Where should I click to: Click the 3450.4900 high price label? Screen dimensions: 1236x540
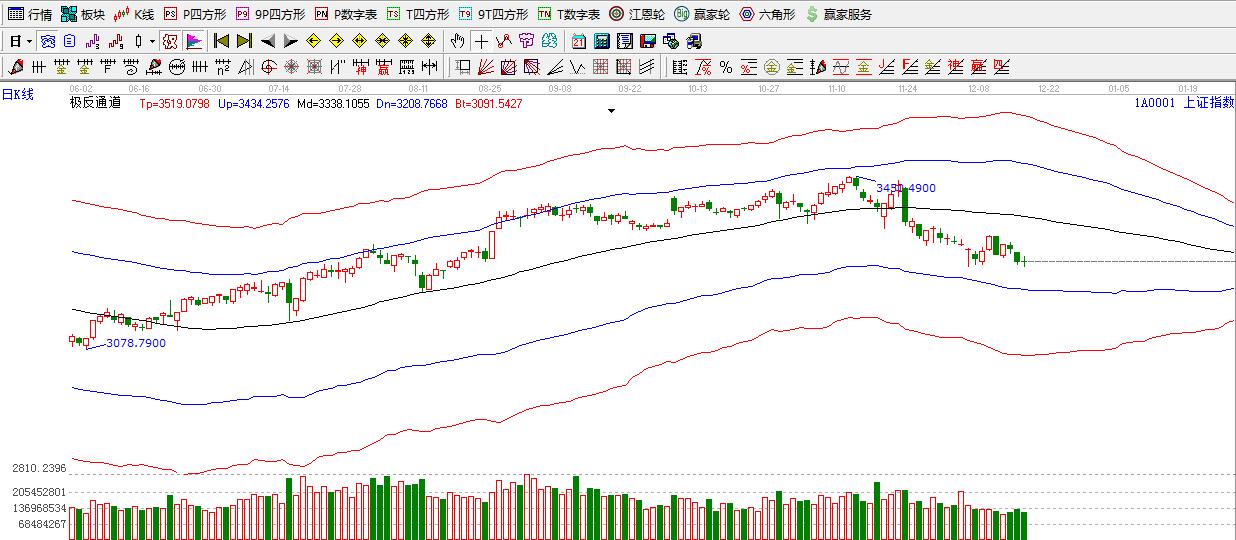[x=906, y=188]
